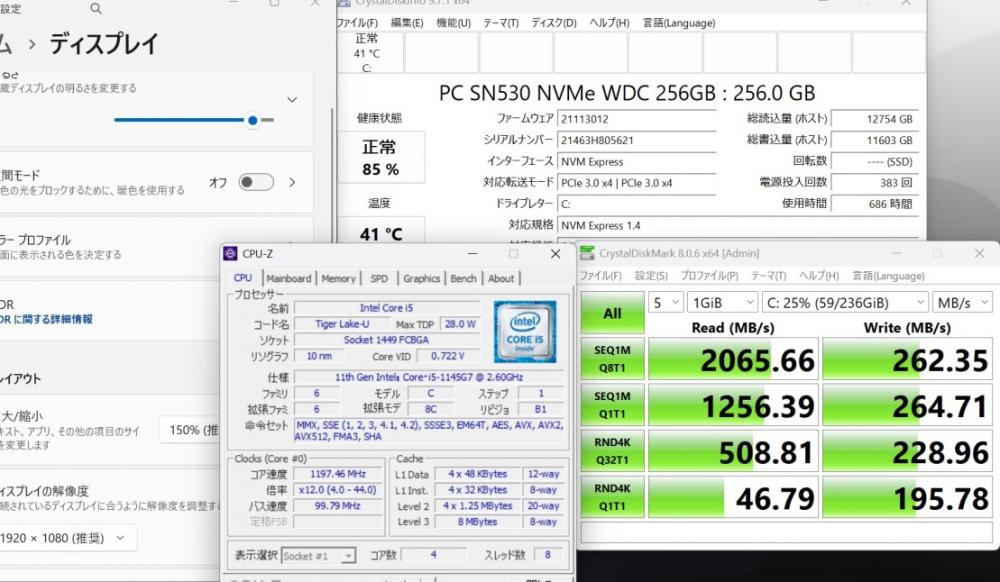
Task: Click the 41 °C temperature button
Action: click(x=381, y=231)
